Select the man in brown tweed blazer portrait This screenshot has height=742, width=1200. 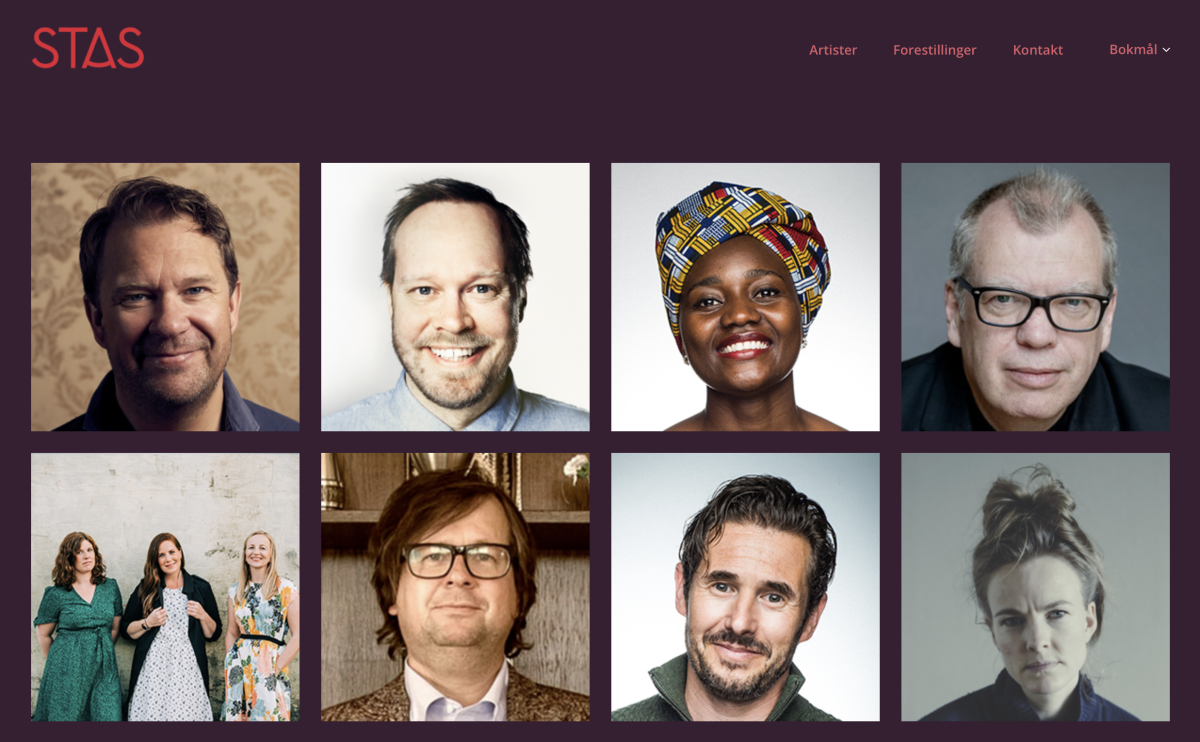pos(455,587)
